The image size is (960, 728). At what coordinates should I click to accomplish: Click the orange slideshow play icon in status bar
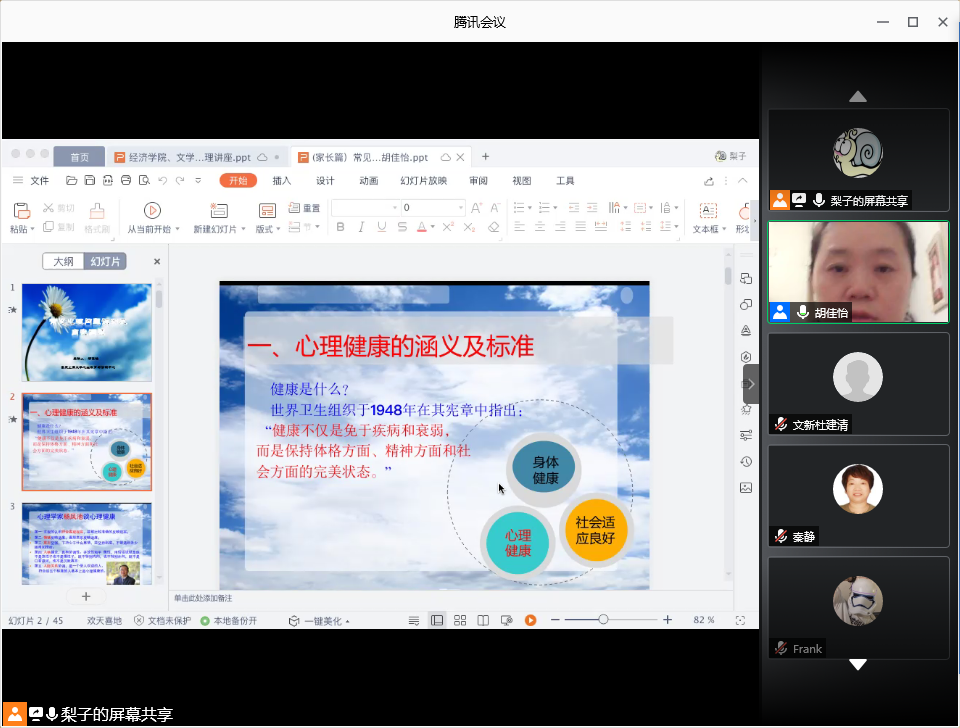click(x=531, y=620)
